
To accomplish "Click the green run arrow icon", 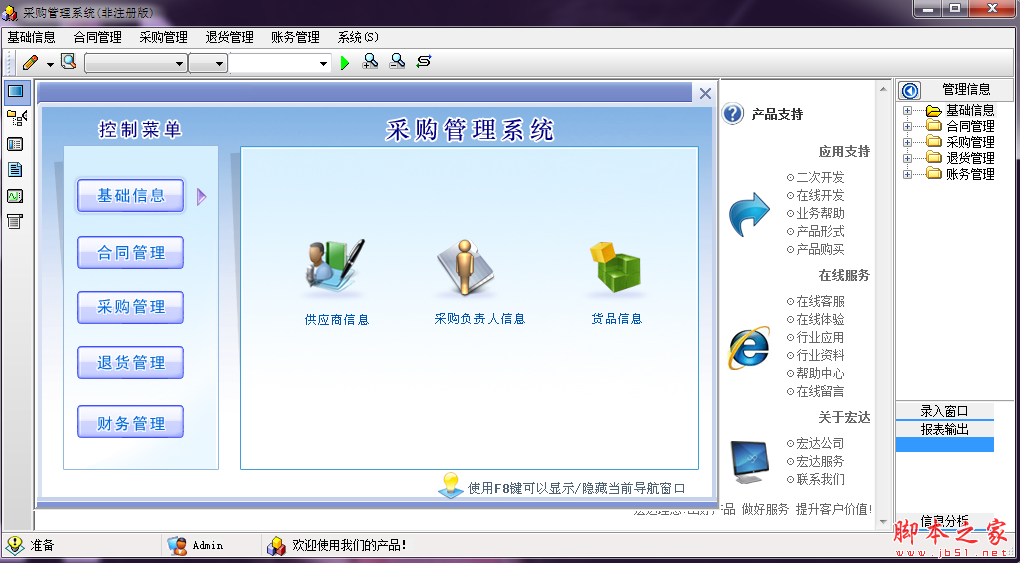I will [x=345, y=63].
